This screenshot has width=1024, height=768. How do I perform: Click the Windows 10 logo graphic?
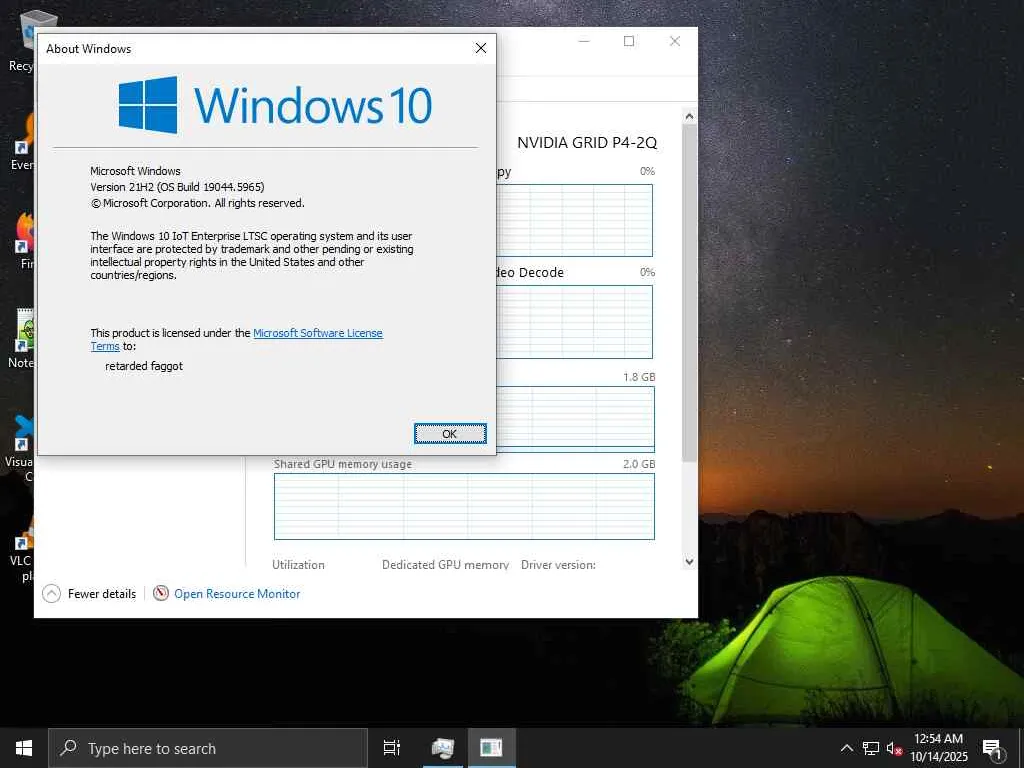[x=275, y=105]
